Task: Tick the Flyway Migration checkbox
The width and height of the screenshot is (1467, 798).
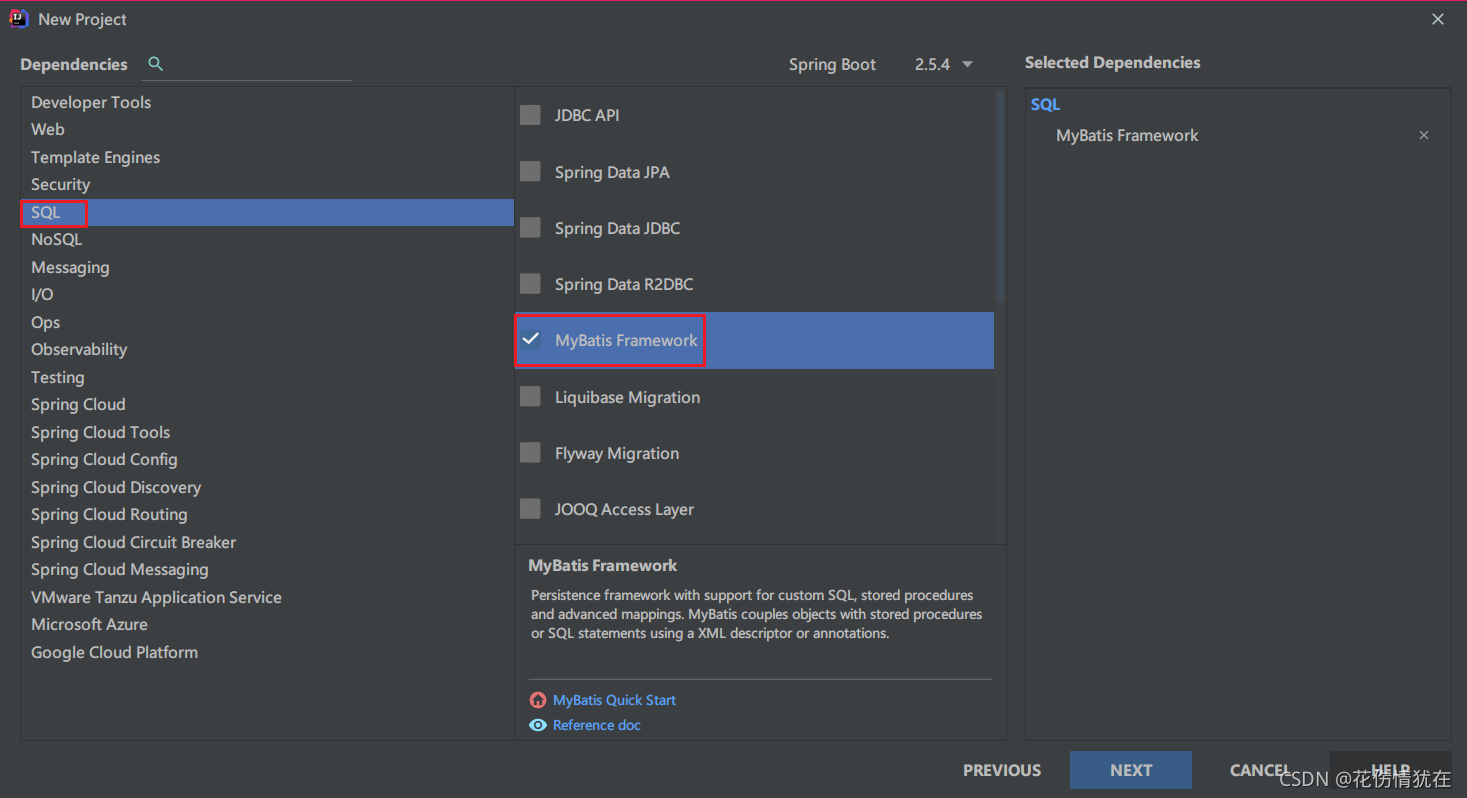Action: pyautogui.click(x=530, y=453)
